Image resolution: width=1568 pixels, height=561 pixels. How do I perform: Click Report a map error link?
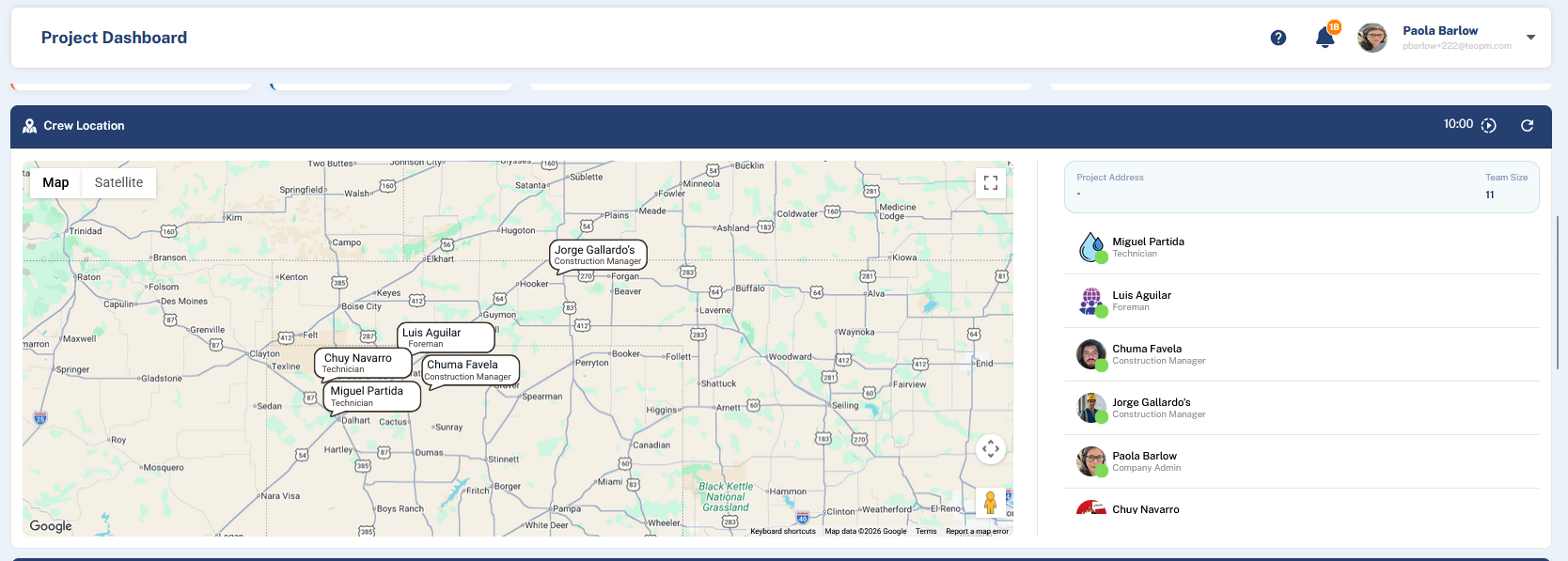[977, 531]
